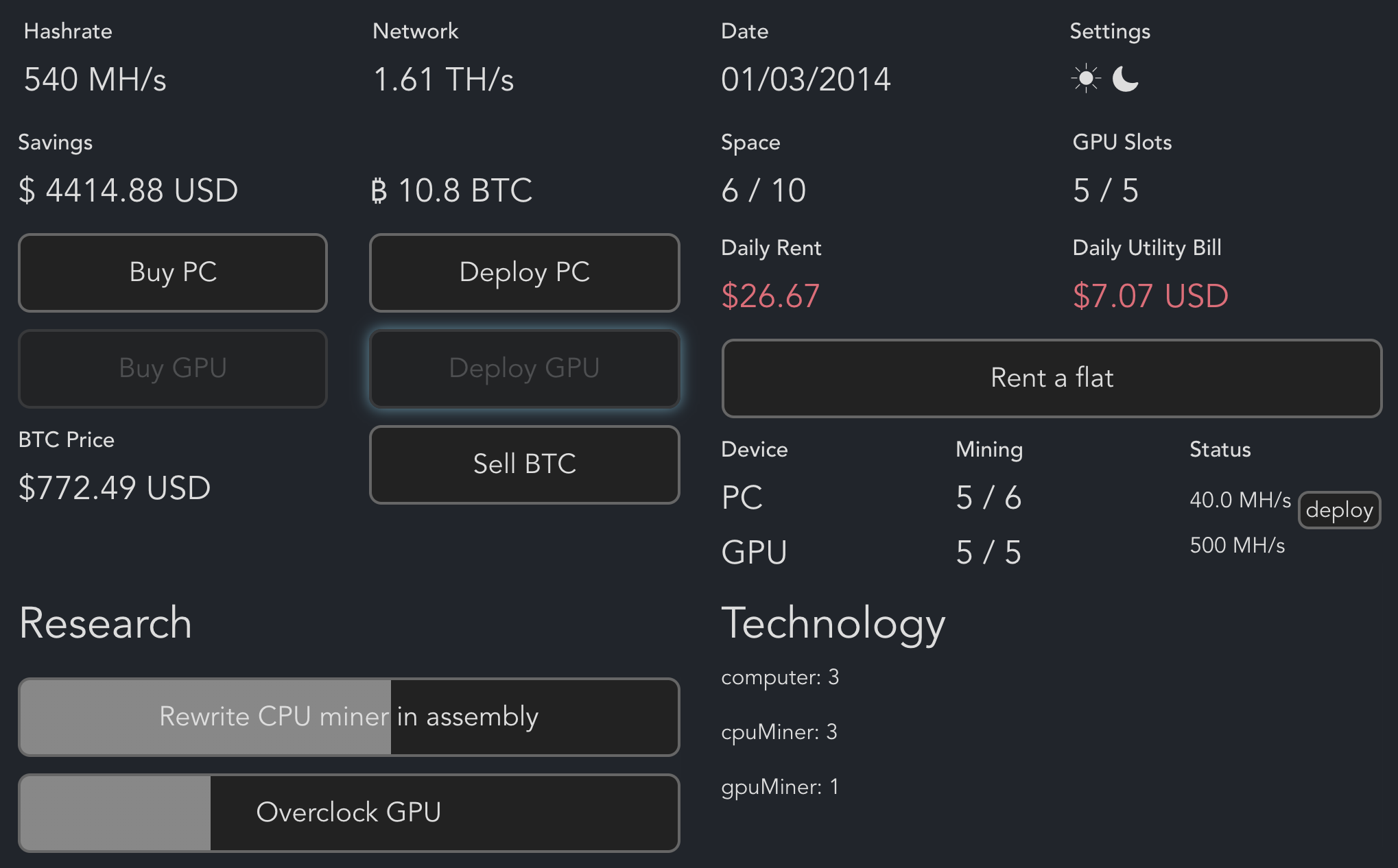Click the gpuMiner: 1 technology entry
The width and height of the screenshot is (1398, 868).
(779, 787)
